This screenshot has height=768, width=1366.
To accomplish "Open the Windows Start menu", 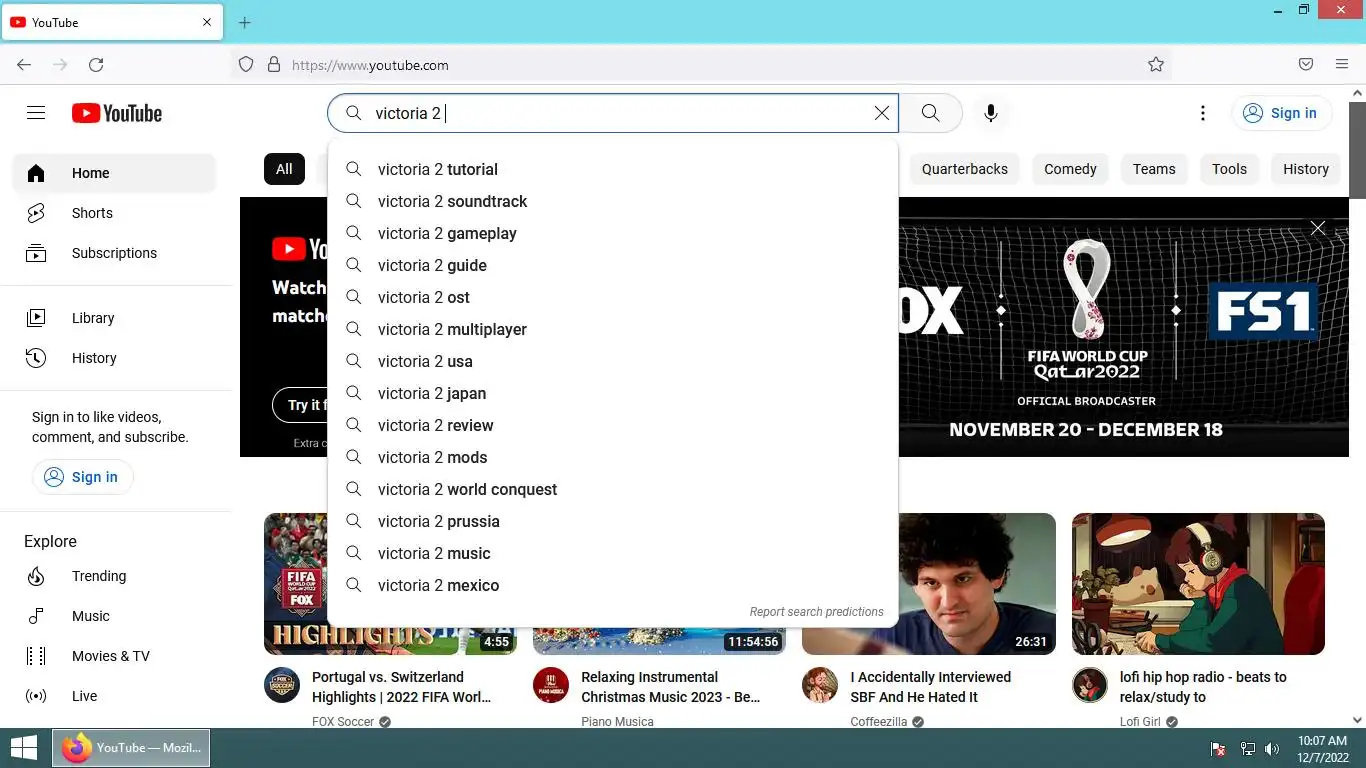I will 24,748.
